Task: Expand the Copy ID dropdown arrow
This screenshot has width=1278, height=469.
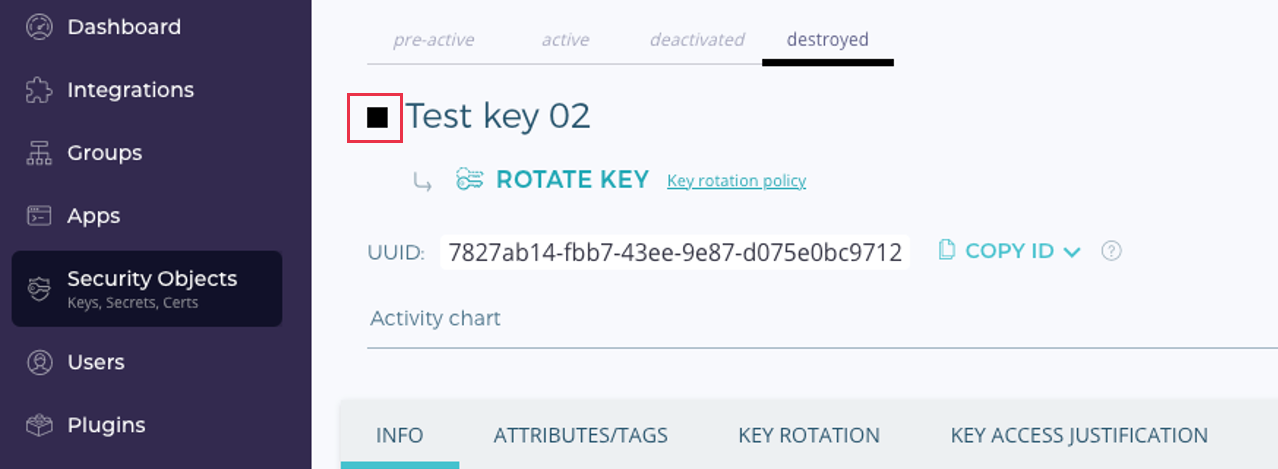Action: [x=1072, y=252]
